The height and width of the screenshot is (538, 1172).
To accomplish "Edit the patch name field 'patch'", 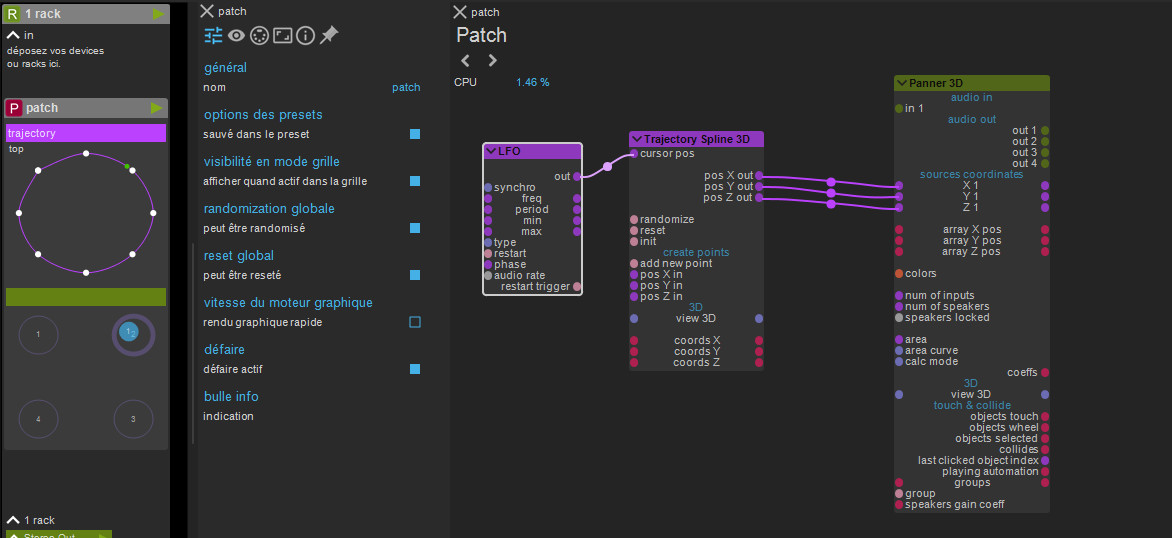I will click(x=406, y=87).
